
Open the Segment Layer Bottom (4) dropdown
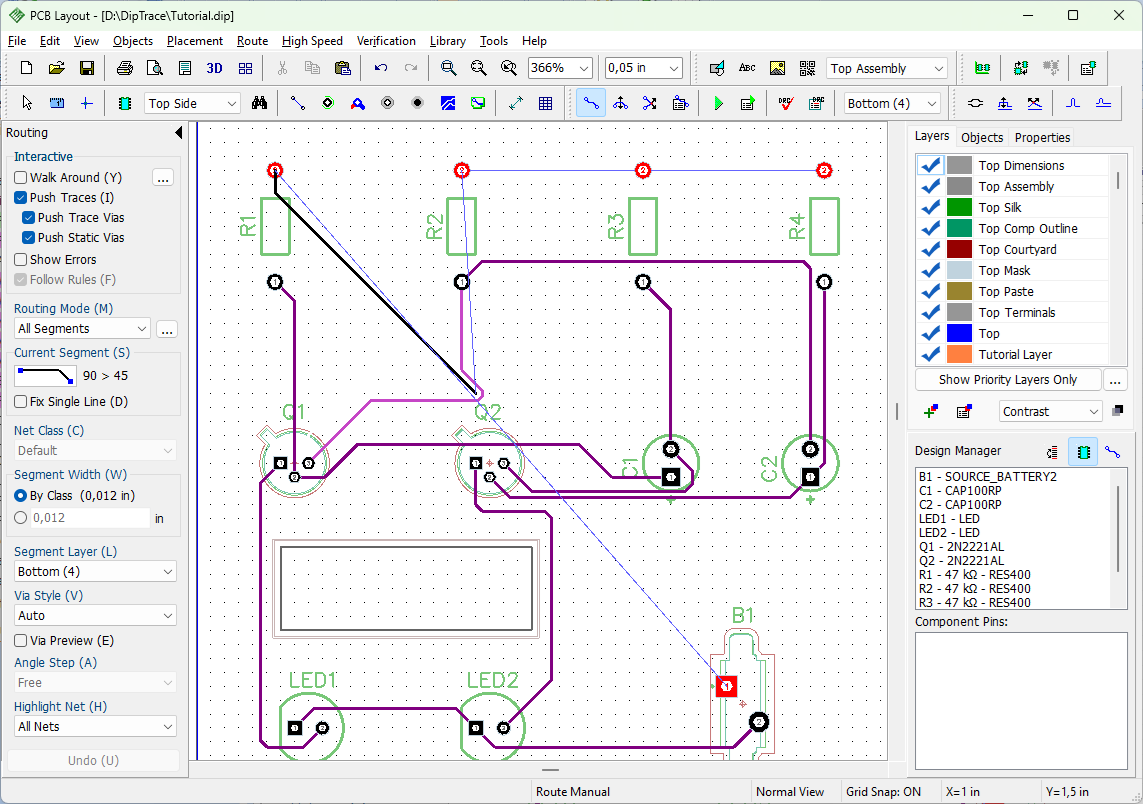[x=168, y=571]
